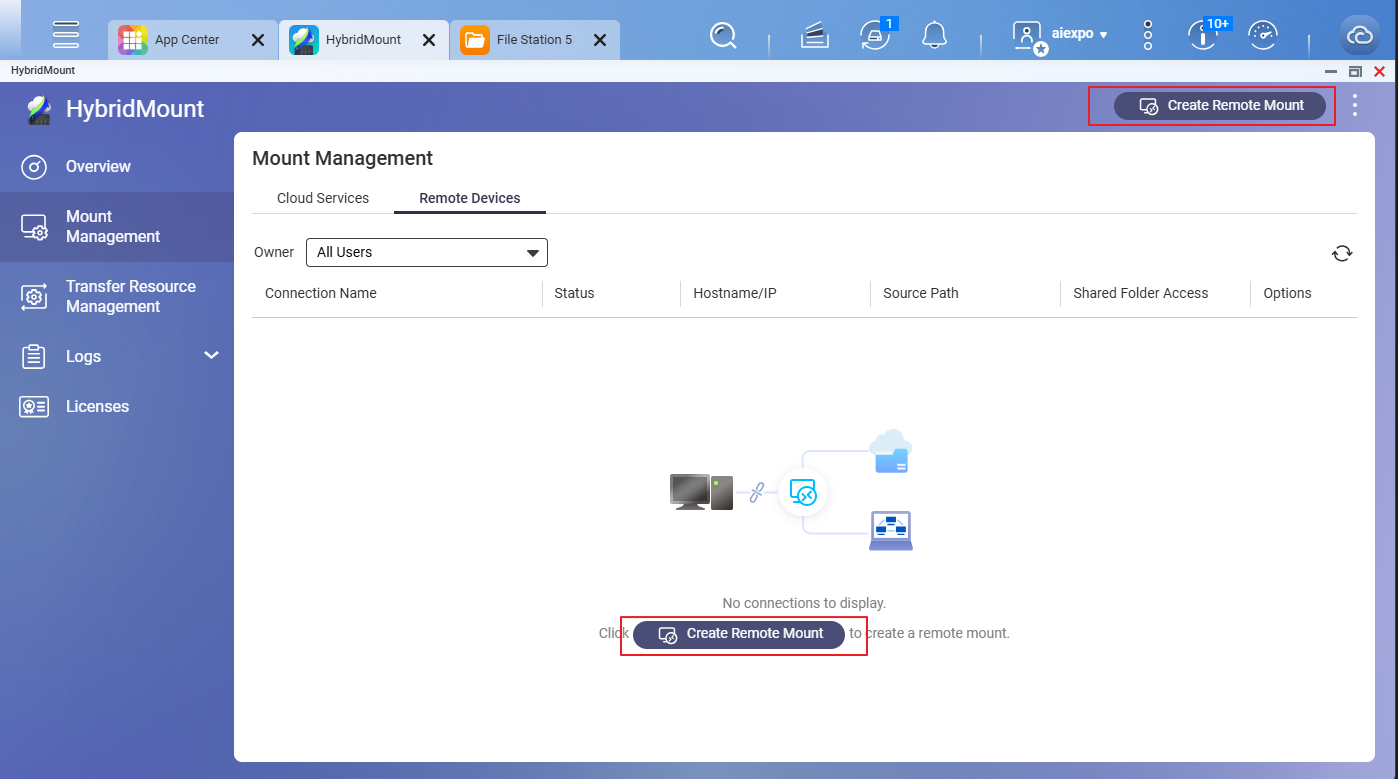
Task: Open the dashboard gauge icon
Action: (x=1264, y=37)
